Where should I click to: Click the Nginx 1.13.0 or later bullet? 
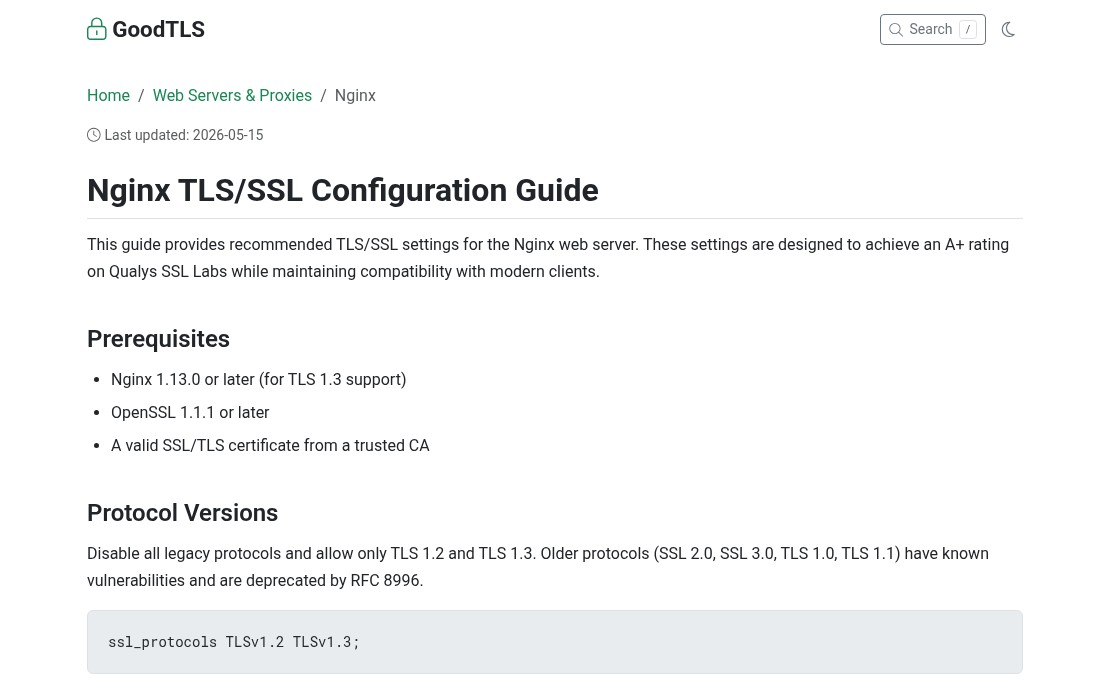pos(258,380)
